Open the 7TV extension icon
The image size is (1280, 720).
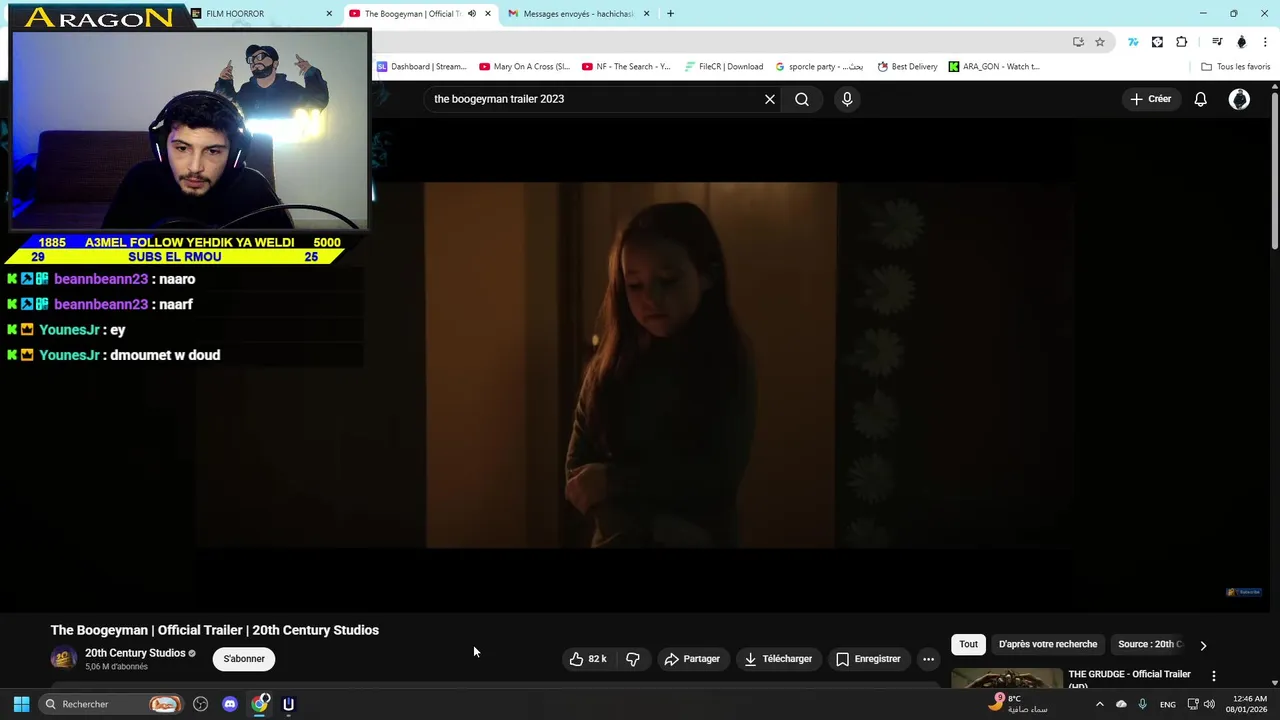click(1133, 42)
